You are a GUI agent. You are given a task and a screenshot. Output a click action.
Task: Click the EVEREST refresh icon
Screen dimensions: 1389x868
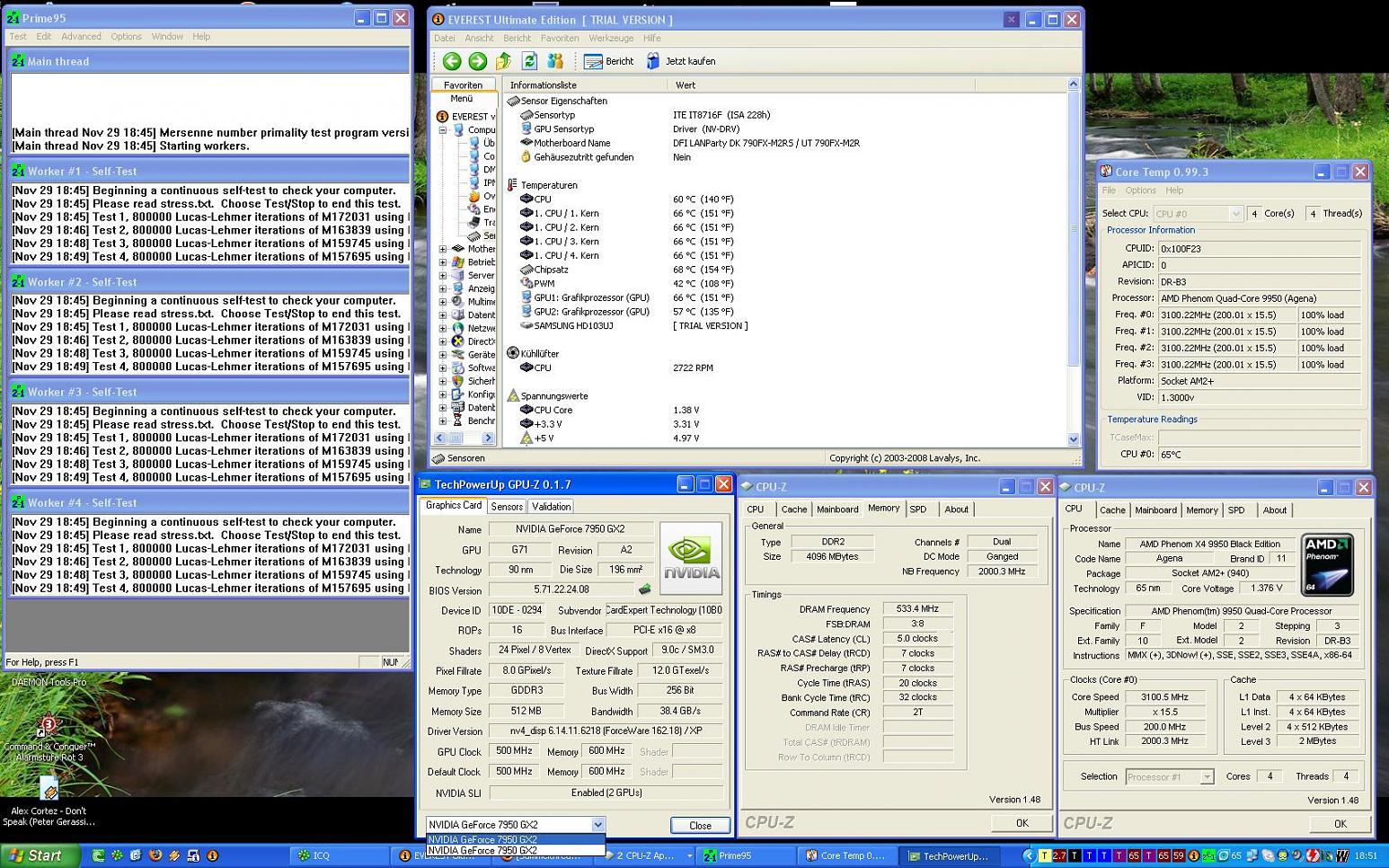tap(529, 61)
